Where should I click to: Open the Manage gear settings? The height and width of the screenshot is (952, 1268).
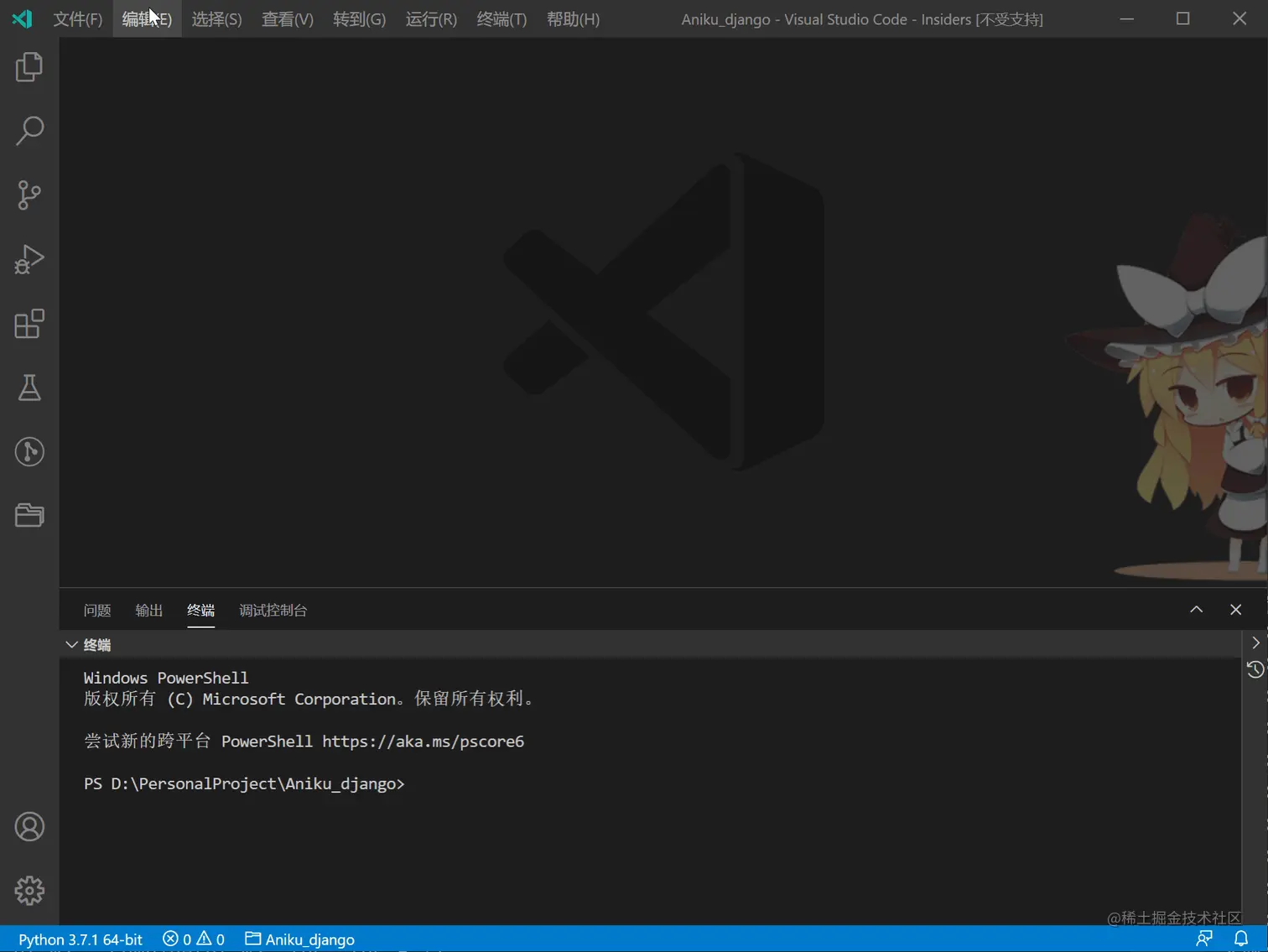point(29,891)
